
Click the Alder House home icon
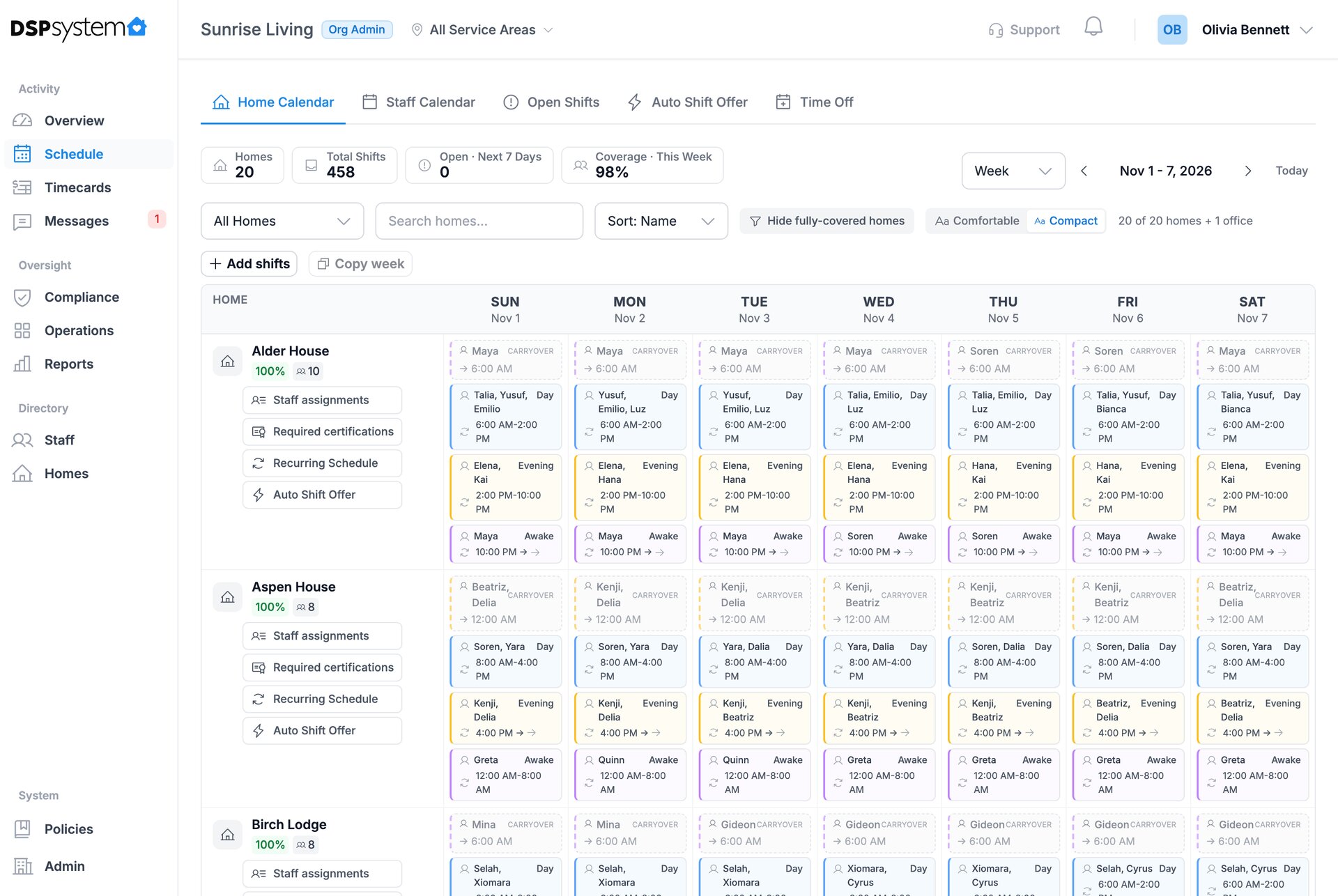pos(227,361)
